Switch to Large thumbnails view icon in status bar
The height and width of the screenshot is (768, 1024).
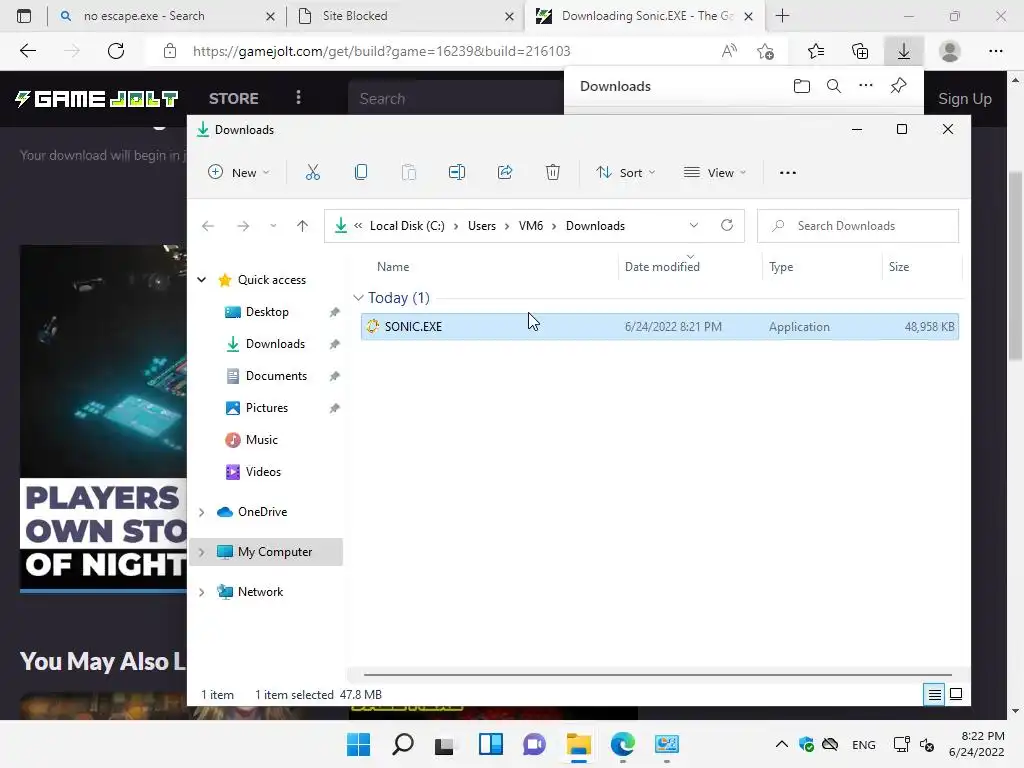click(x=955, y=694)
